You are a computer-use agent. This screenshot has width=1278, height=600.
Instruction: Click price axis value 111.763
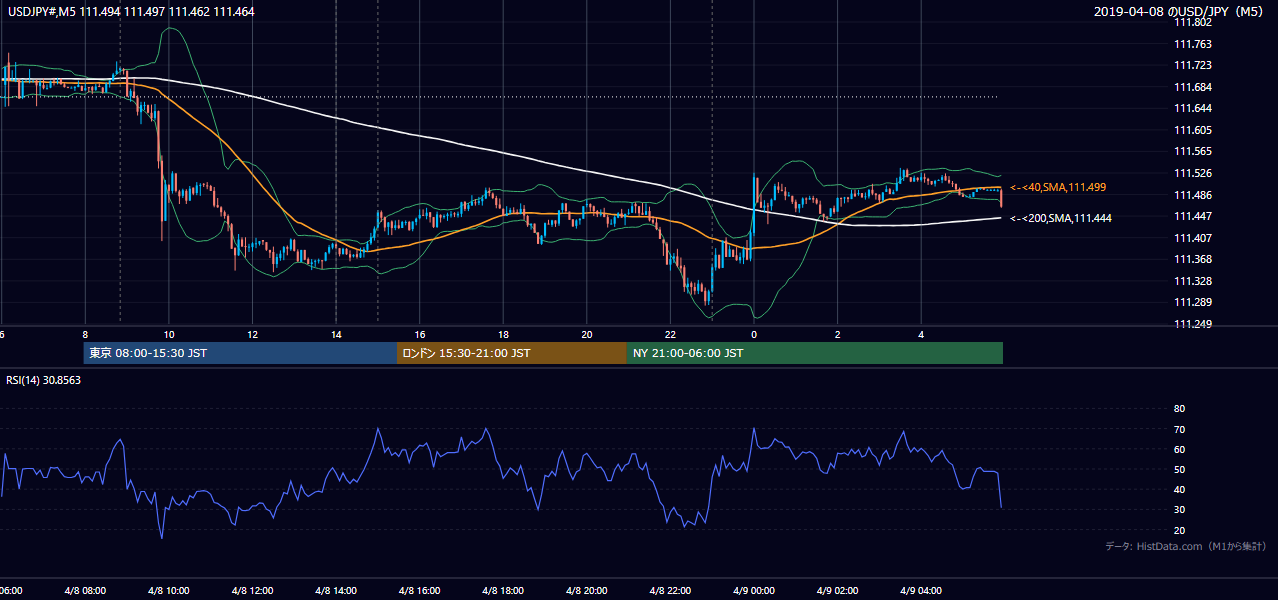click(1192, 44)
